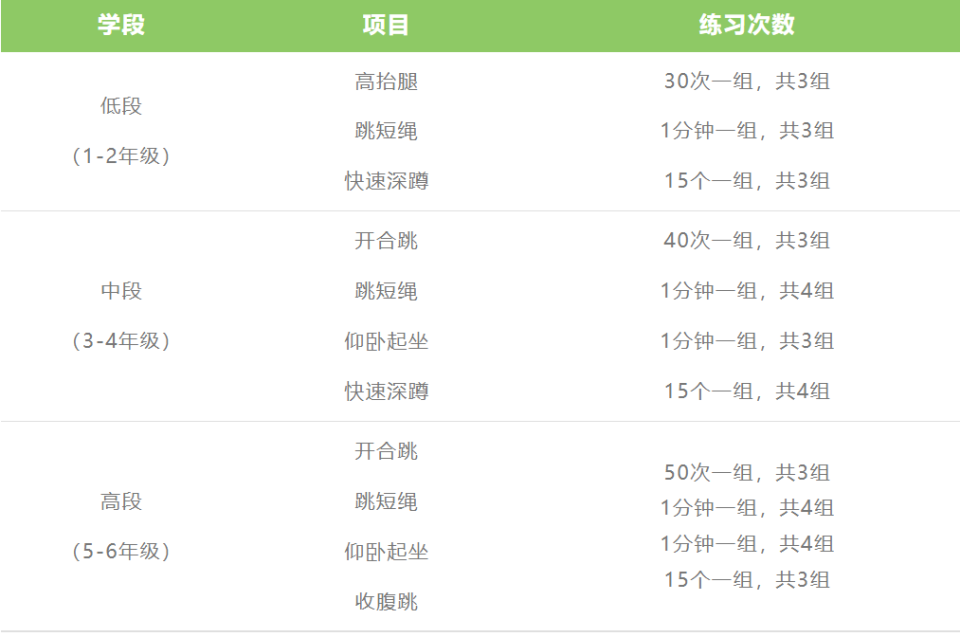Screen dimensions: 960x637
Task: Select 跳短绳 in the 高段 section
Action: (x=386, y=502)
